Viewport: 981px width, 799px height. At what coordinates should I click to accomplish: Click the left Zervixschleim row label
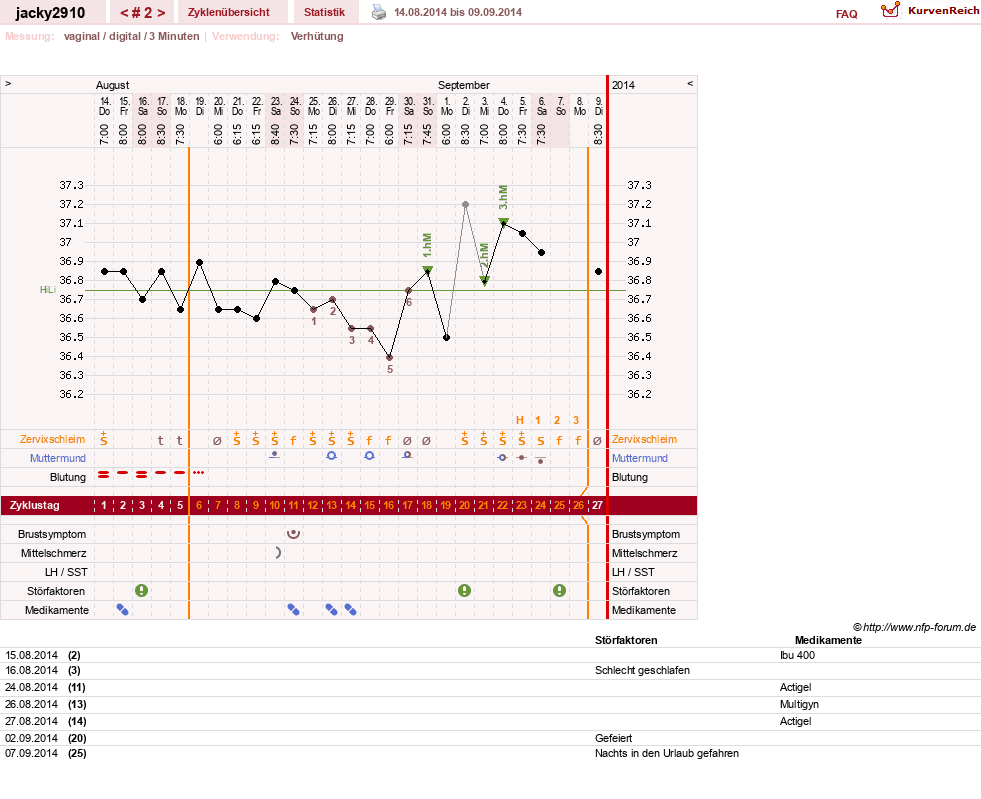tap(53, 439)
